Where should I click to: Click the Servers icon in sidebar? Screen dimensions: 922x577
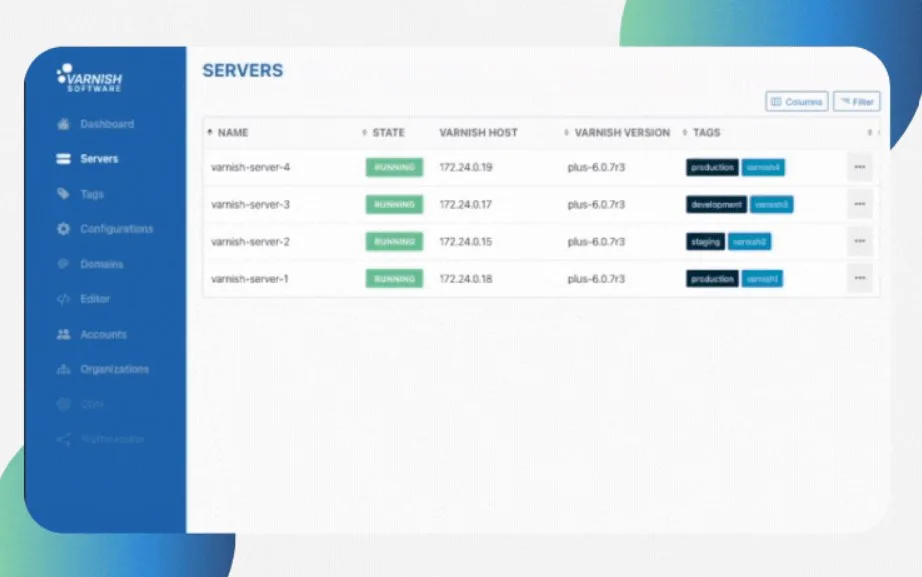click(64, 159)
